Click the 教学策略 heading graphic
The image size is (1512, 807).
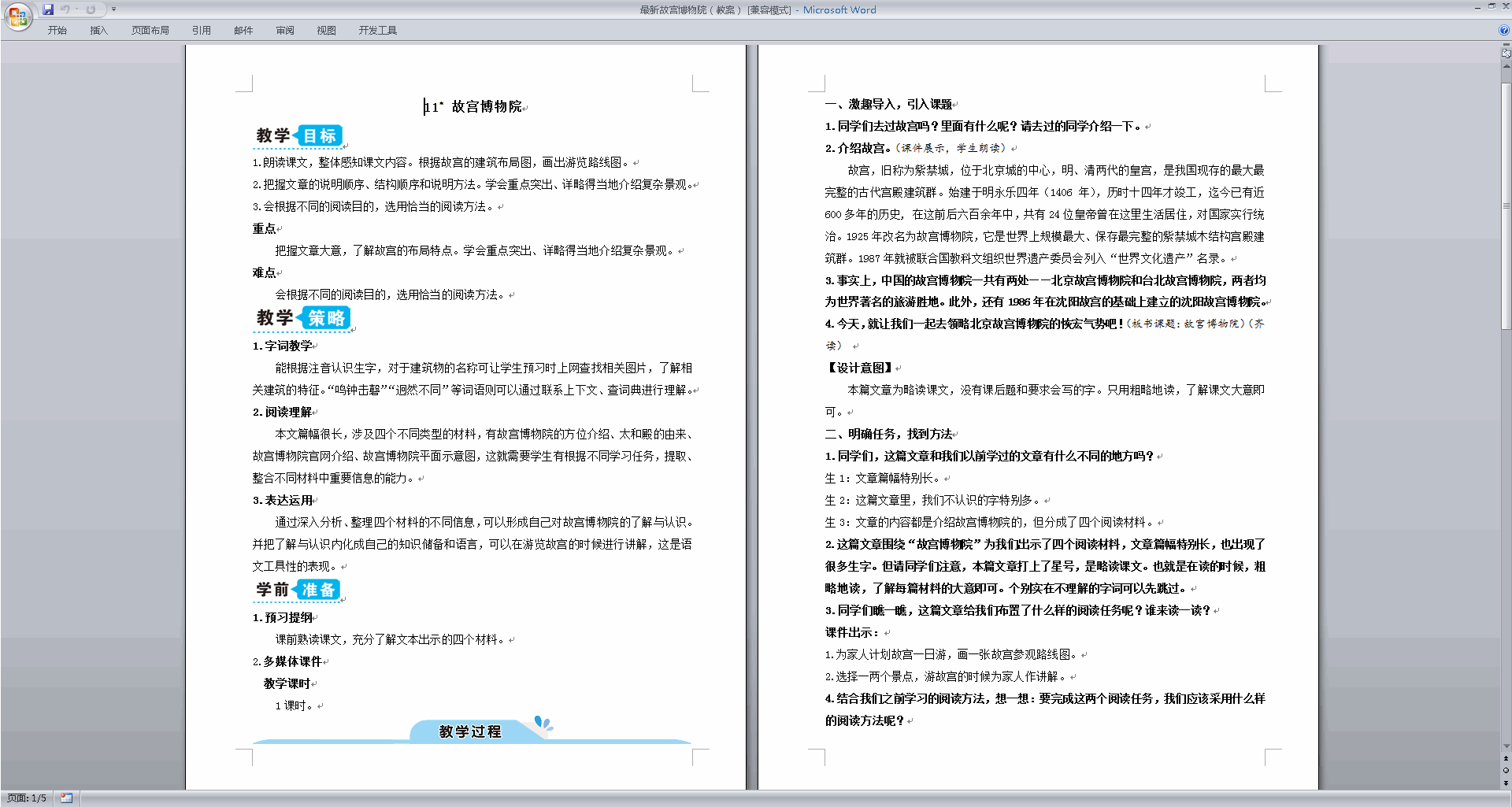[303, 318]
